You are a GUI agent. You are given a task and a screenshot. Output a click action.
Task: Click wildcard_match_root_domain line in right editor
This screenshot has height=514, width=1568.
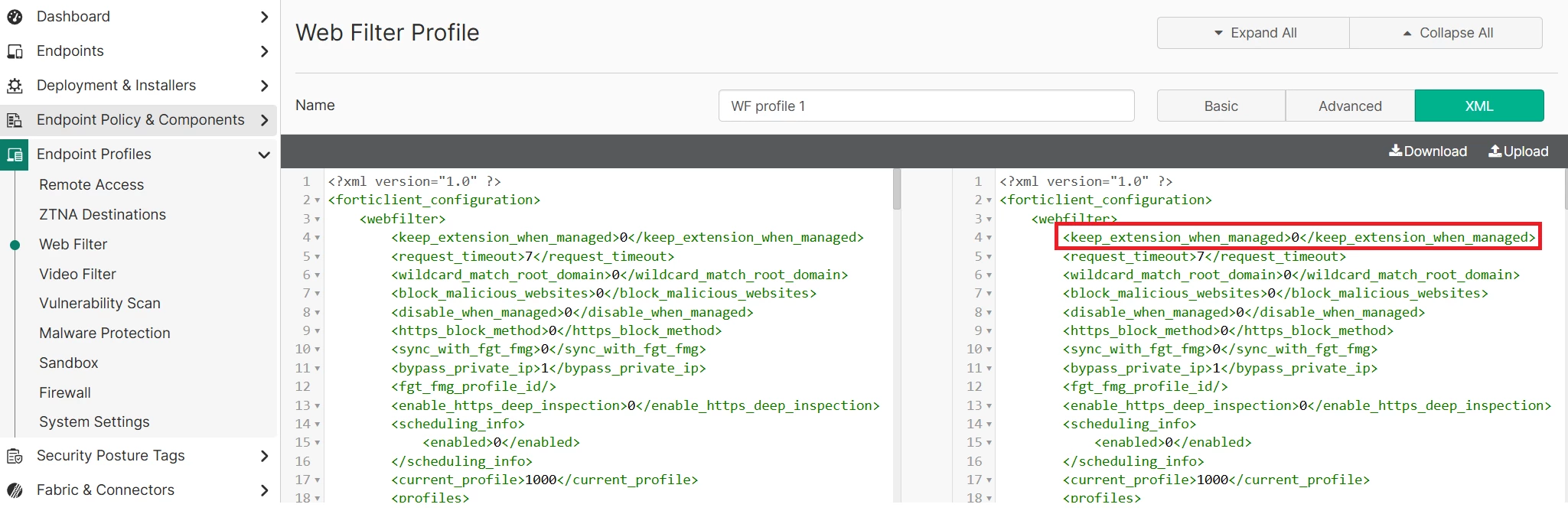[x=1291, y=275]
